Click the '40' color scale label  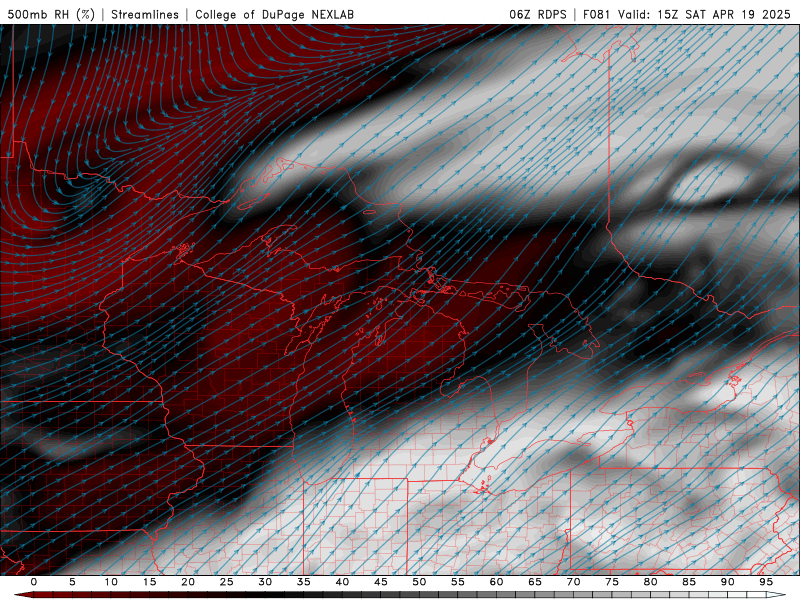tap(342, 582)
